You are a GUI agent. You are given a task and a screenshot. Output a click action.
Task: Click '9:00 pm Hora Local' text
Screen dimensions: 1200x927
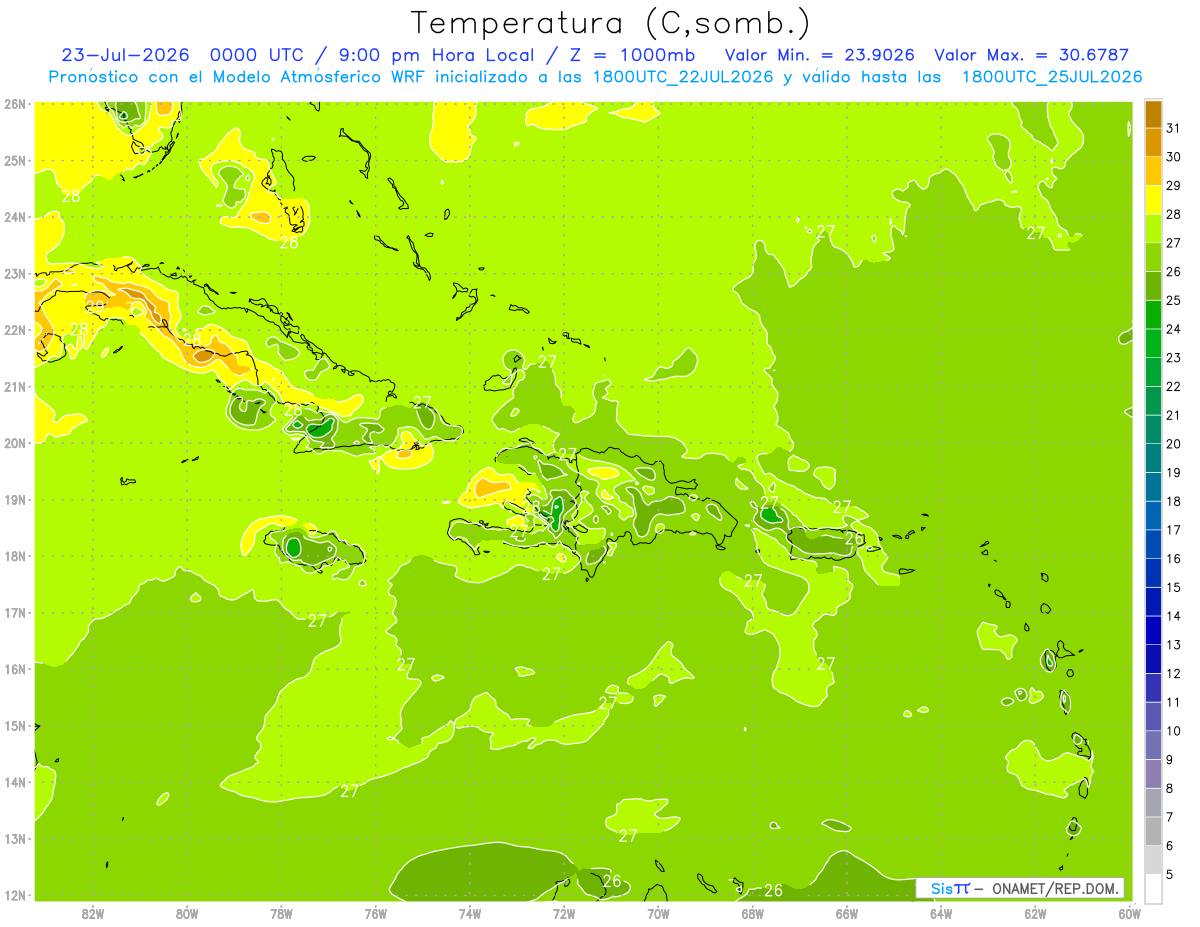coord(439,55)
